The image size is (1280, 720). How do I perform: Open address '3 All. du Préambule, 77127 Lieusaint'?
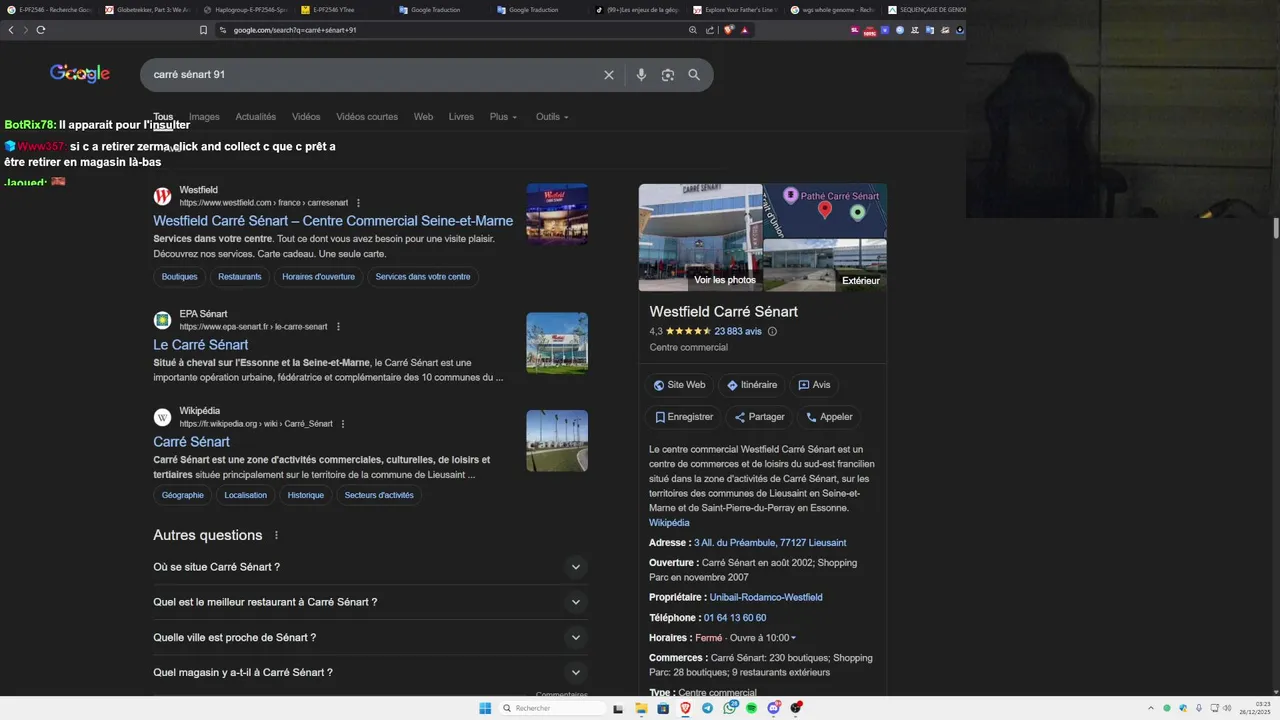click(770, 543)
